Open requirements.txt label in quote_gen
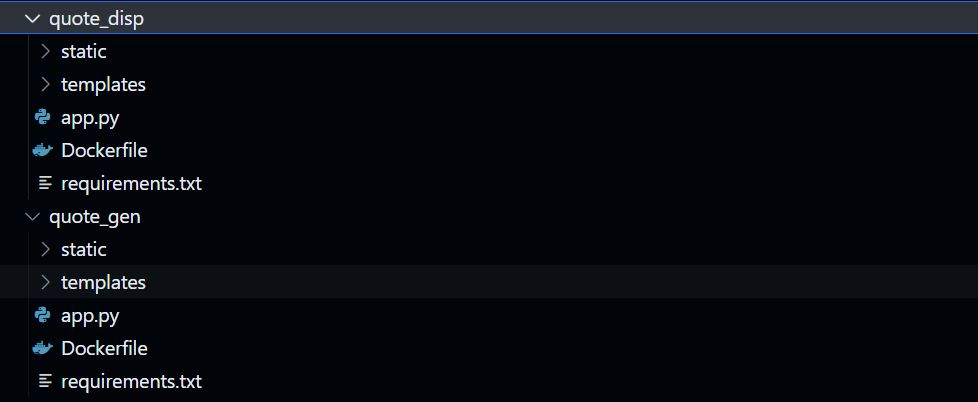Viewport: 978px width, 402px height. click(132, 381)
